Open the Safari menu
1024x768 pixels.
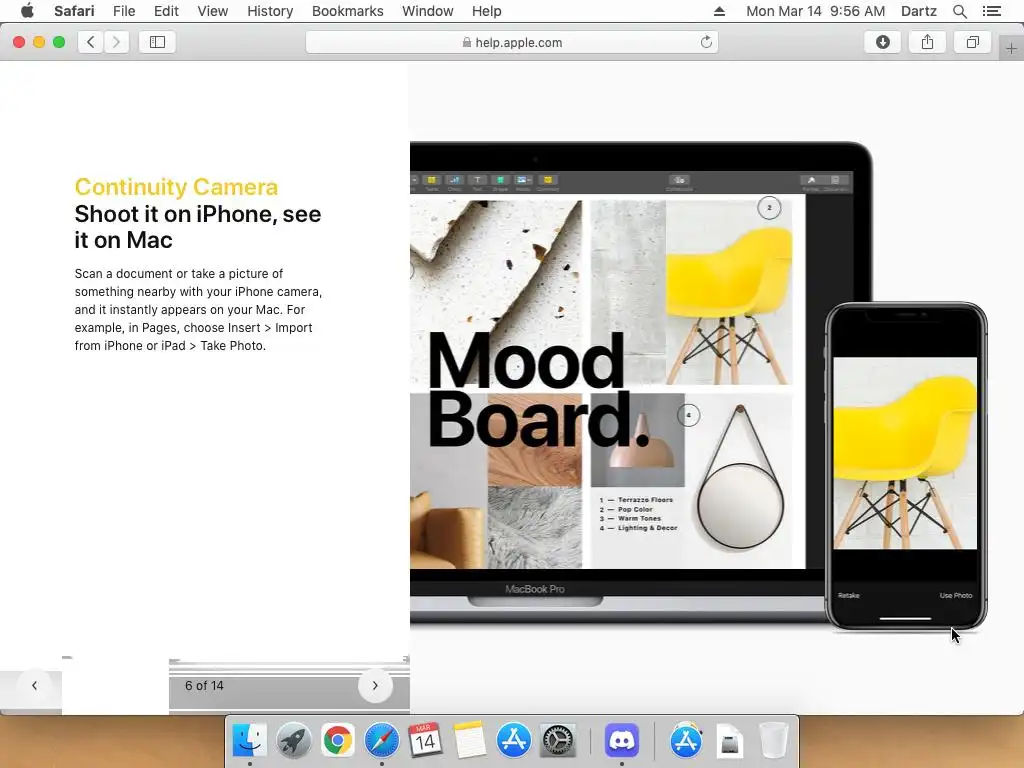coord(74,11)
